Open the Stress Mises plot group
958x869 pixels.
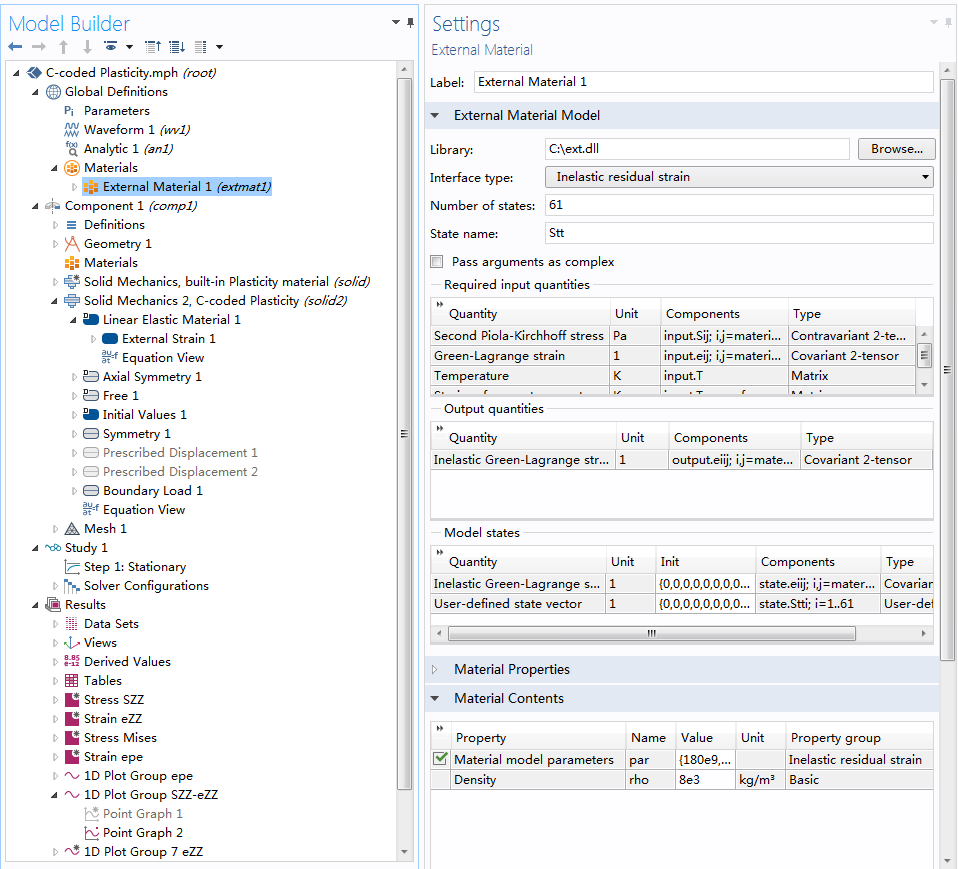click(120, 738)
